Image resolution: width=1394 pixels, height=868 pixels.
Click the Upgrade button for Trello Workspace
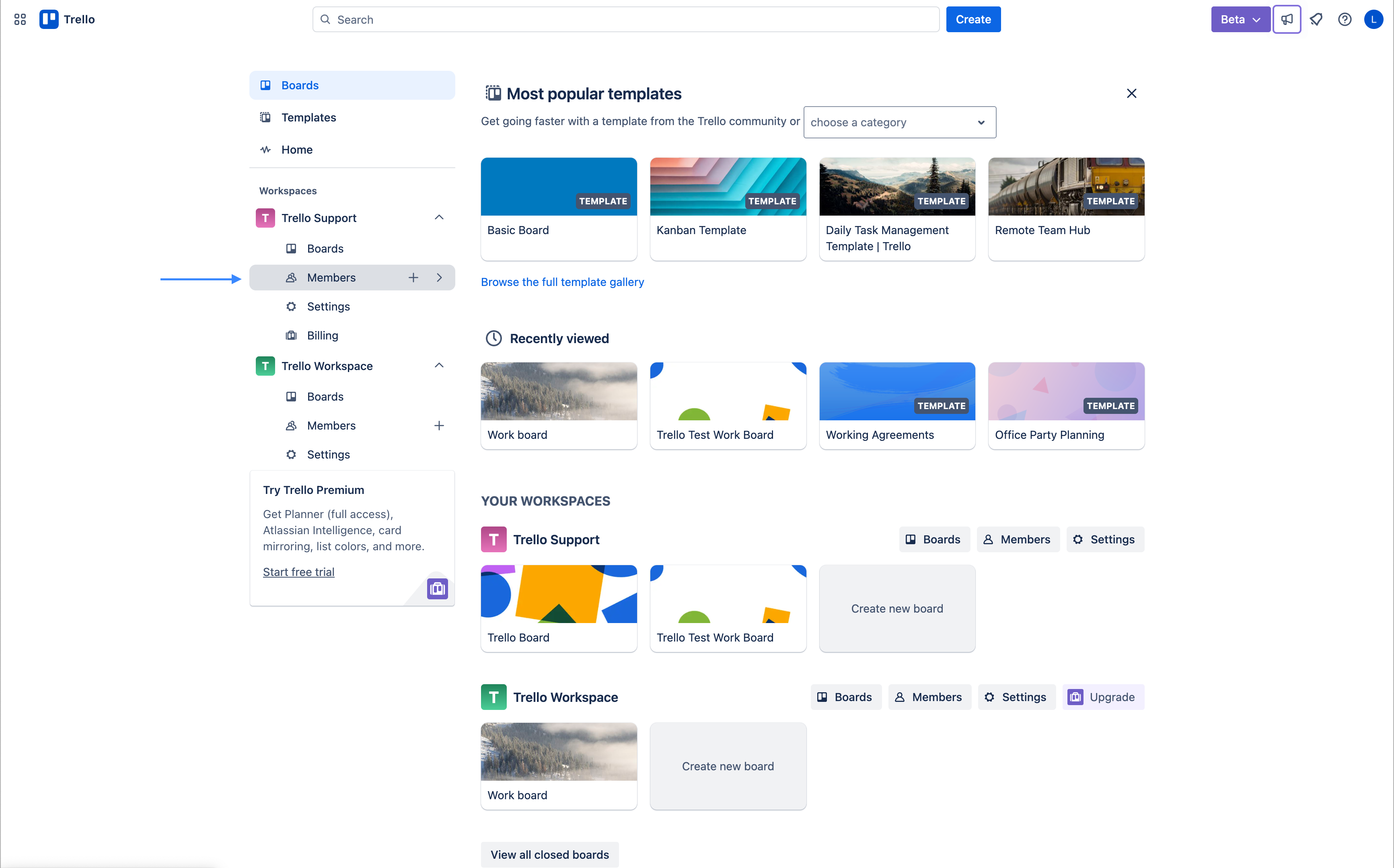click(x=1102, y=697)
